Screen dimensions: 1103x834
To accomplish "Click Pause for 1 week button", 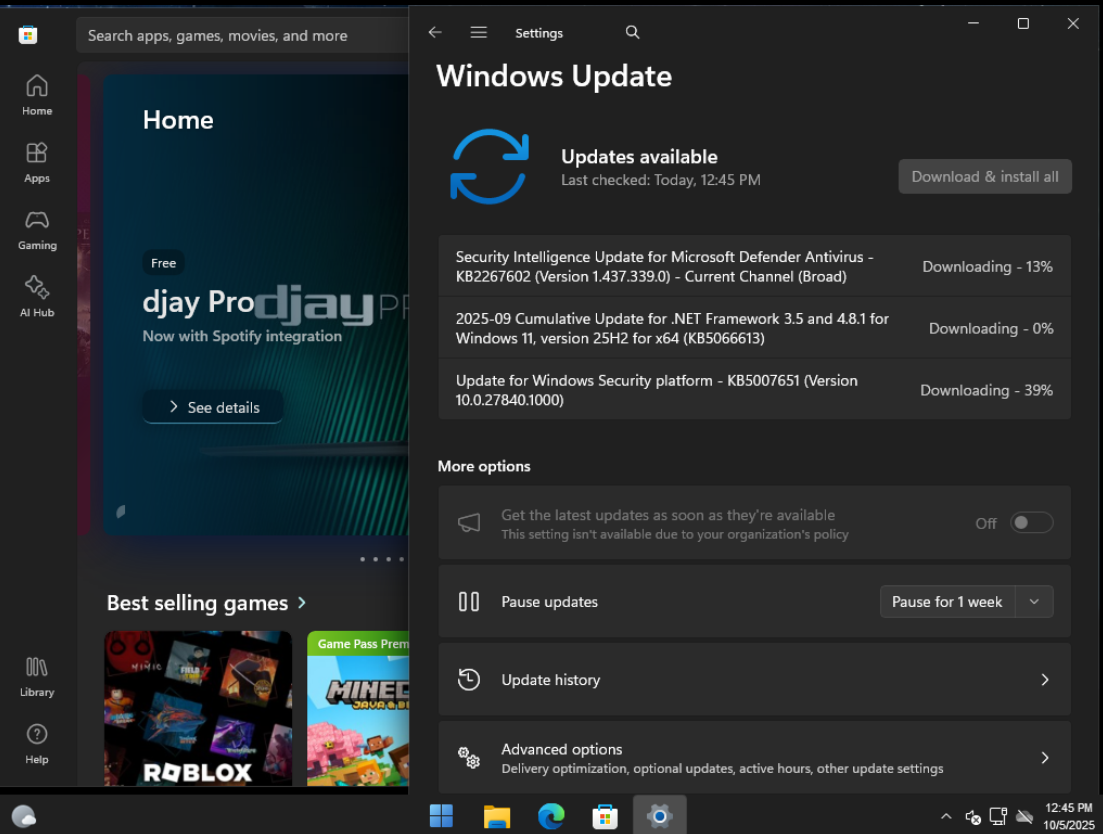I will point(948,602).
